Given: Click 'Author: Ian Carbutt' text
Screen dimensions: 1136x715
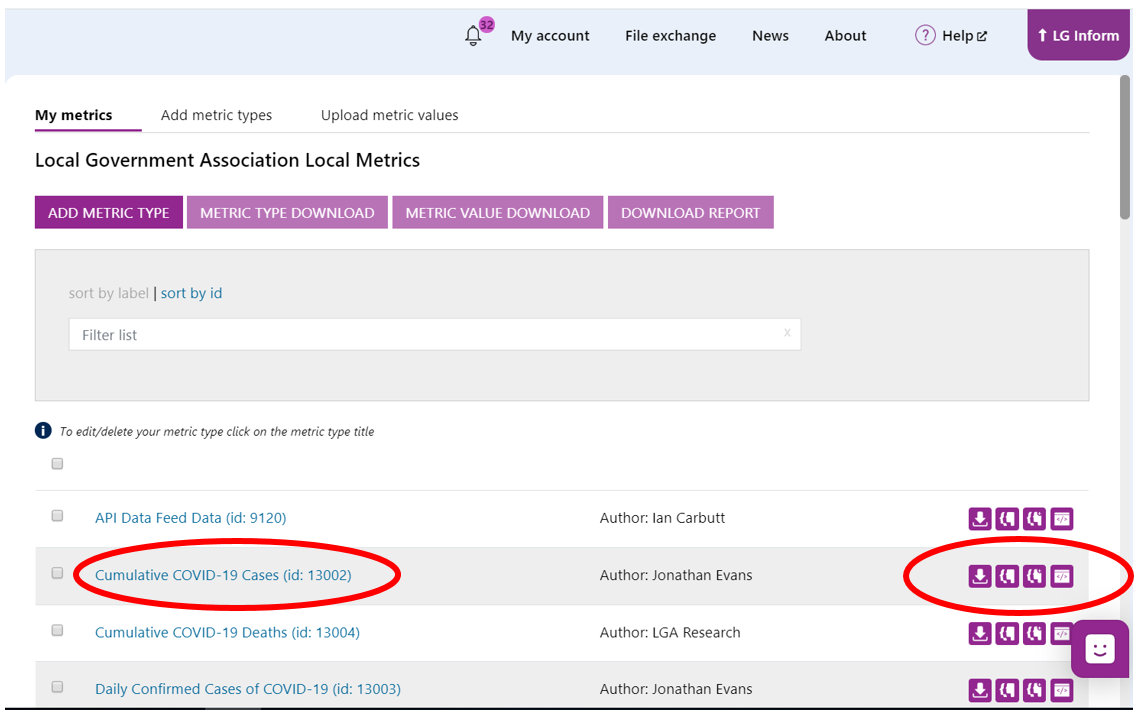Looking at the screenshot, I should coord(662,518).
